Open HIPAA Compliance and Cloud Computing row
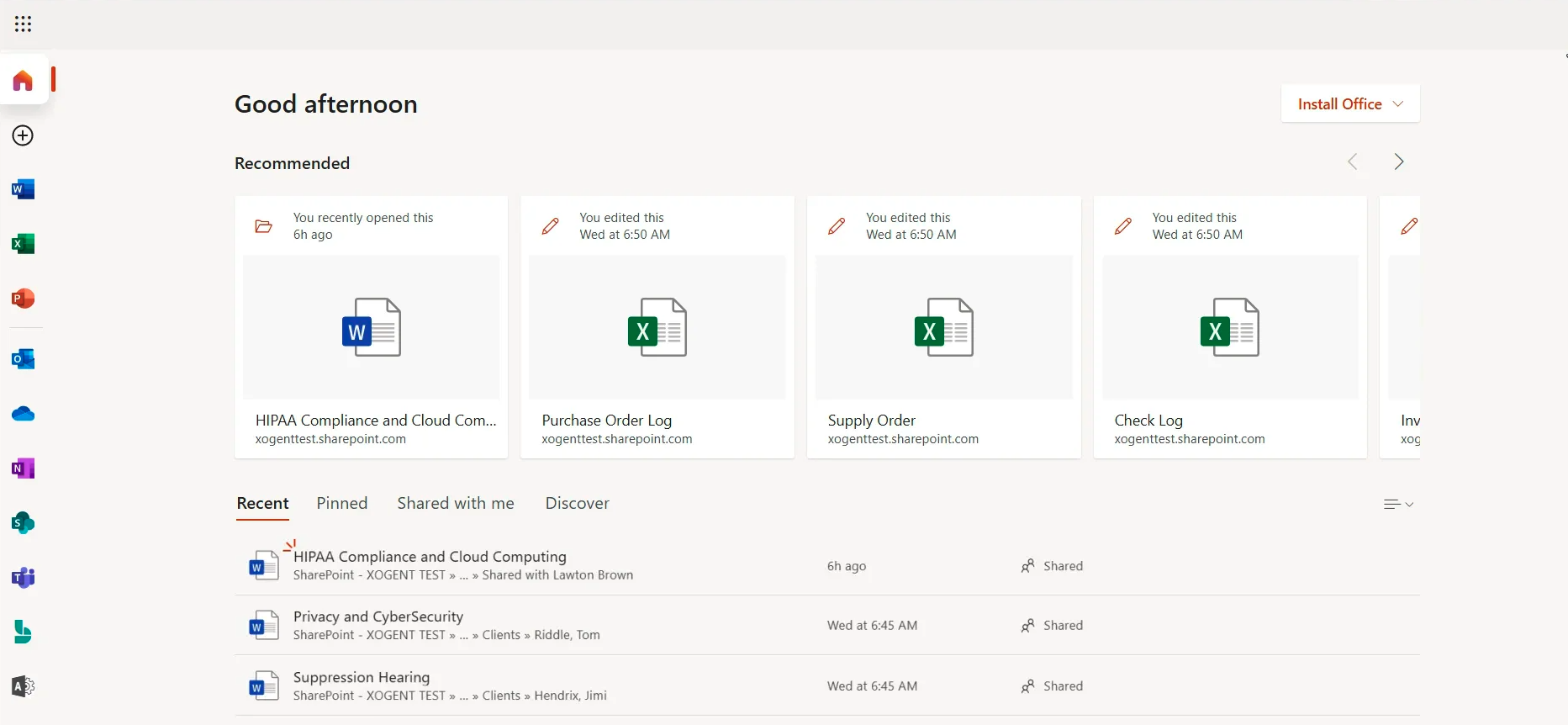 [x=827, y=566]
